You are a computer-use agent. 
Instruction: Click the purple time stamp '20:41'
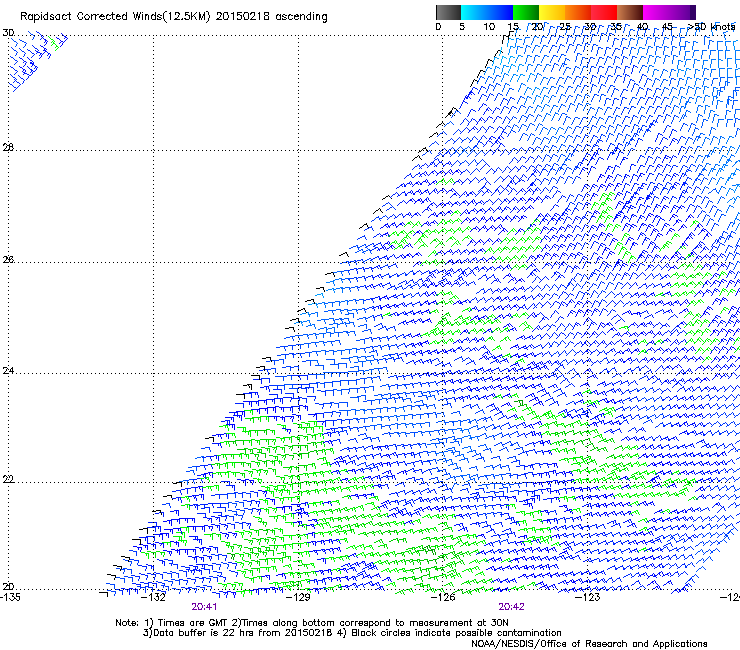click(x=204, y=607)
